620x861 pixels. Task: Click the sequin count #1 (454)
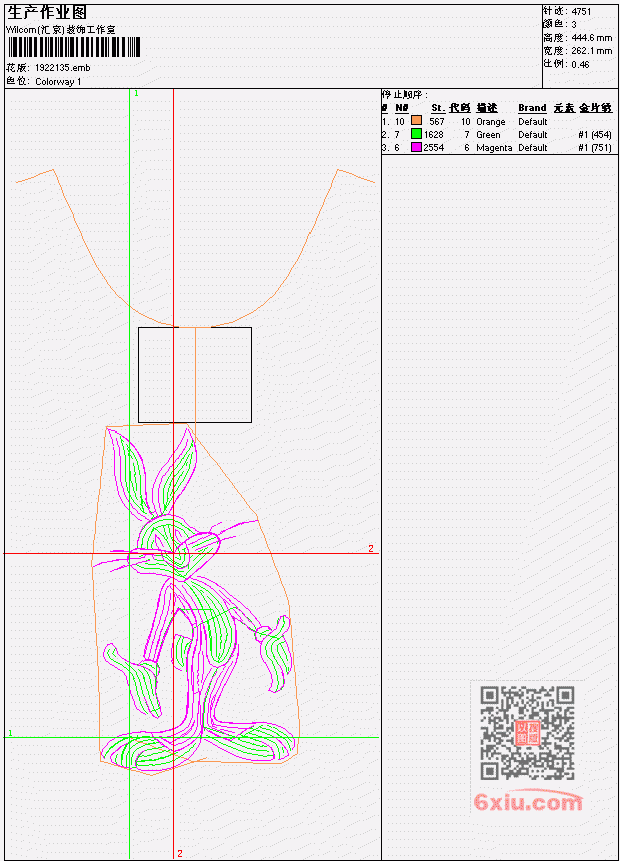(595, 135)
